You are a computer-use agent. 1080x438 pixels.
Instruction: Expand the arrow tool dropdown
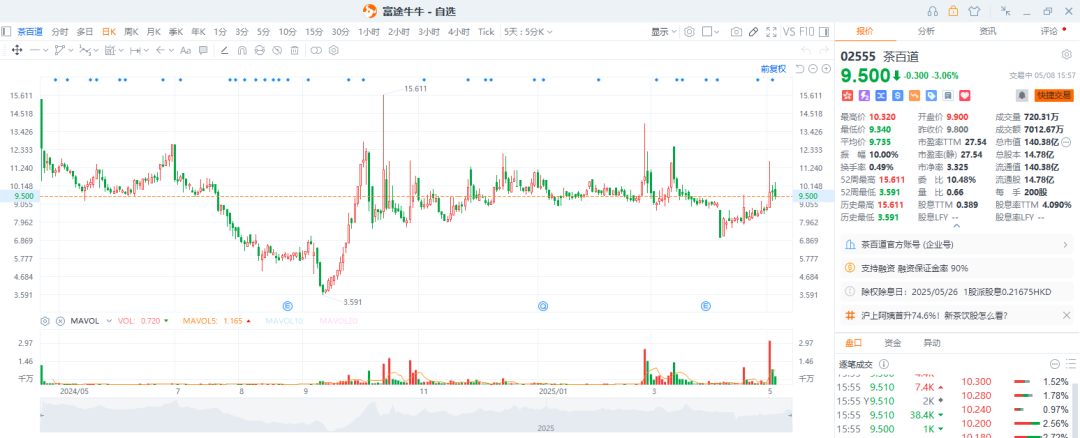pos(170,50)
